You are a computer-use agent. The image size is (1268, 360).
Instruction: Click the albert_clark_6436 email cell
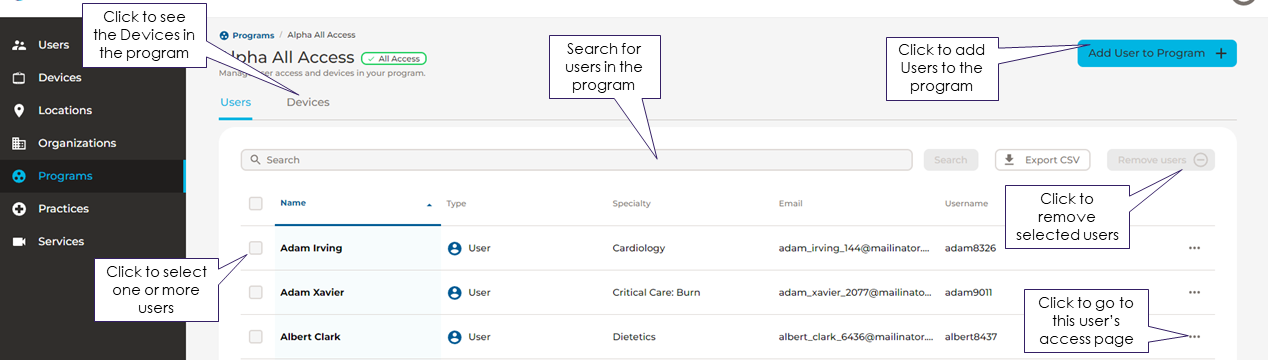pyautogui.click(x=856, y=337)
